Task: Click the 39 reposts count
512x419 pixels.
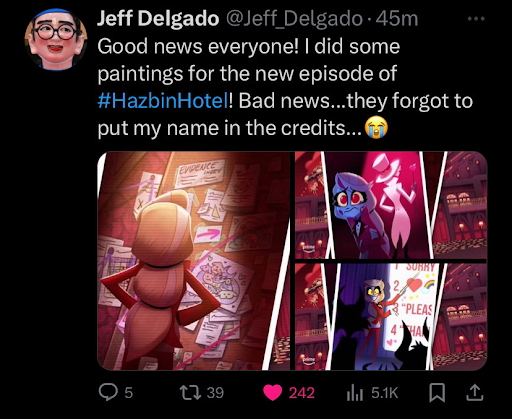Action: [215, 393]
